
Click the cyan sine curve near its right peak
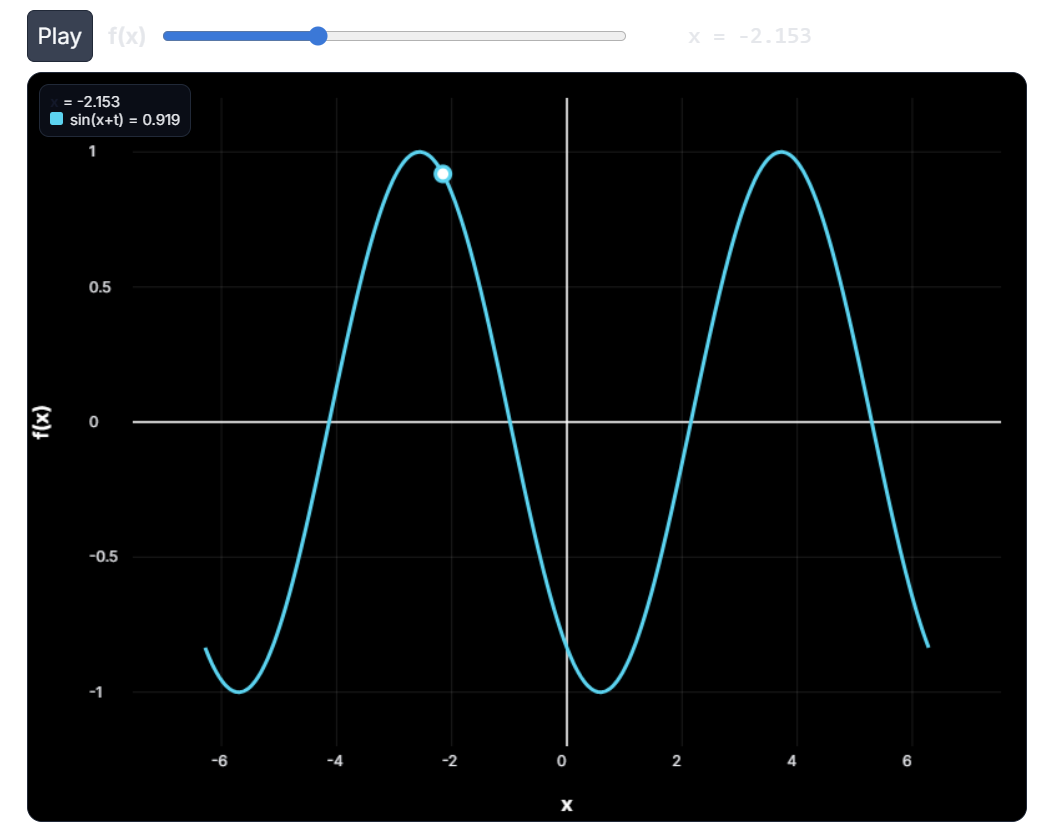781,153
